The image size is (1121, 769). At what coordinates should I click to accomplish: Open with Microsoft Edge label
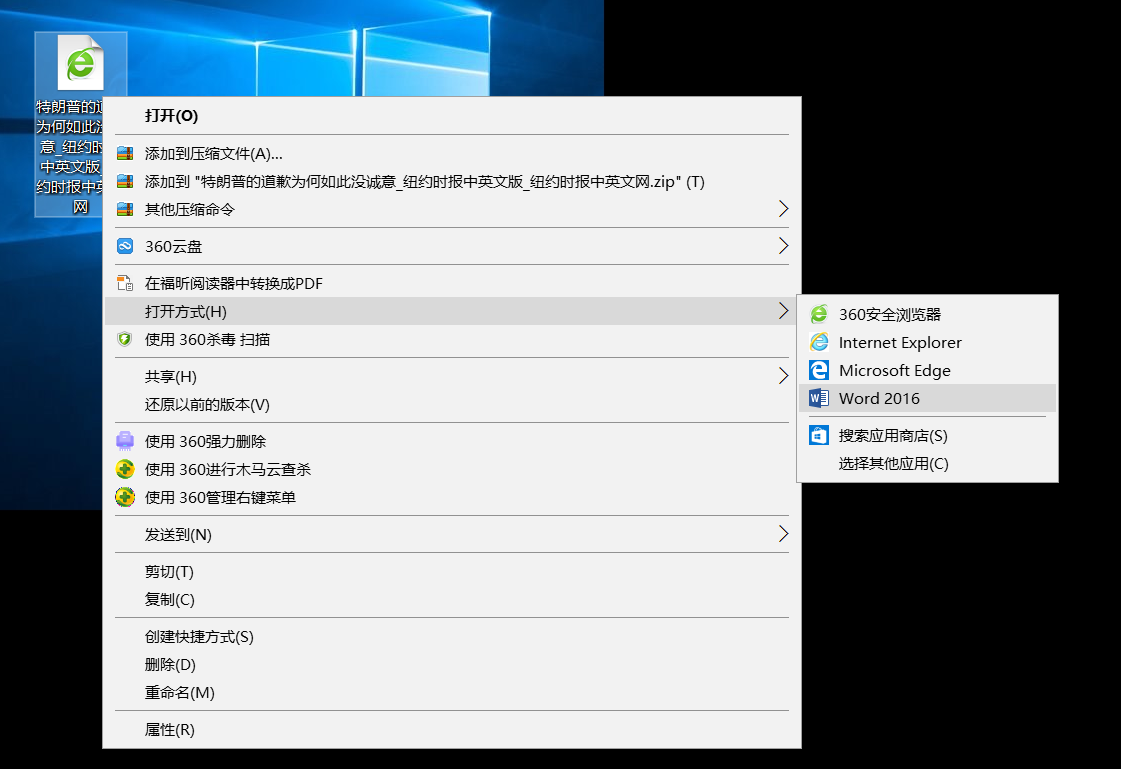tap(894, 370)
